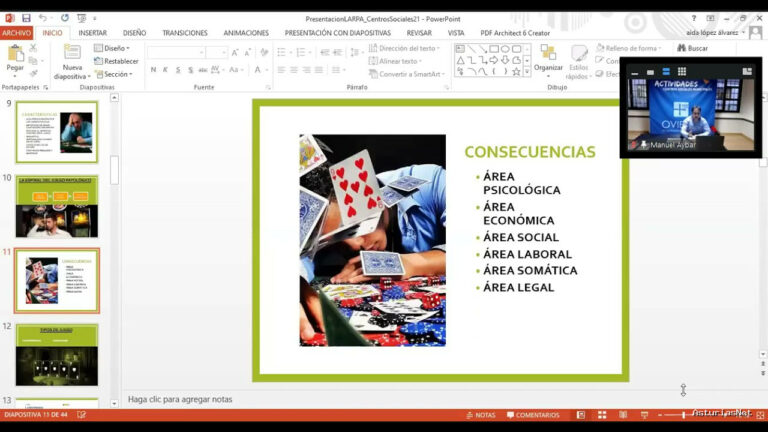
Task: Open the Sección dropdown
Action: click(114, 74)
